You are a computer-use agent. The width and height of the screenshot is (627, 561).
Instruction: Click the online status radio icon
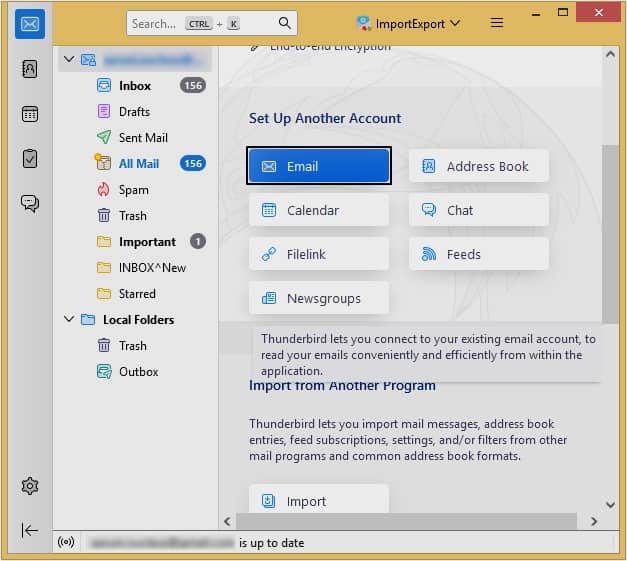pos(66,542)
